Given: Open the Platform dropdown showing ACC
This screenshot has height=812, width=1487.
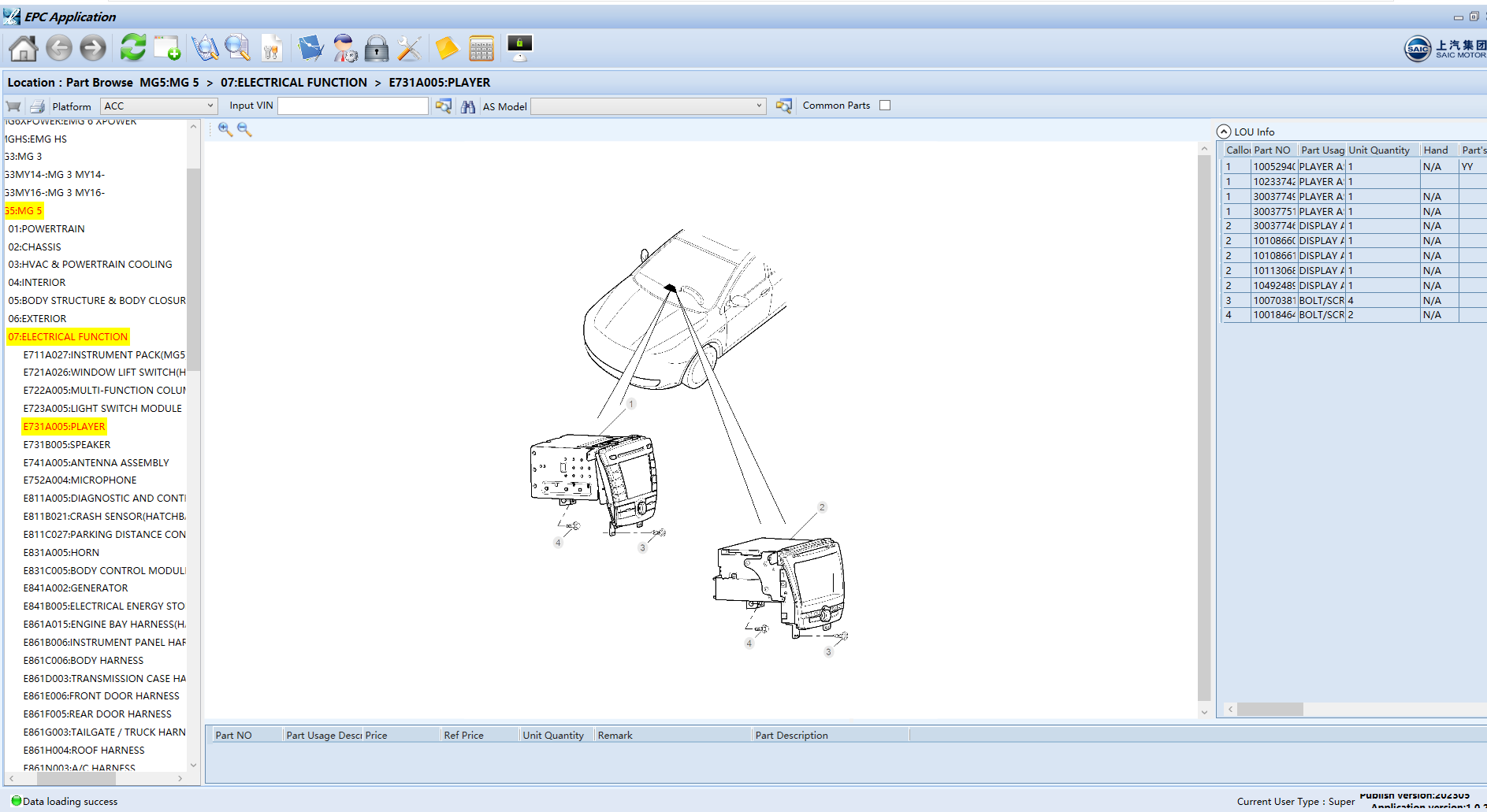Looking at the screenshot, I should (x=158, y=106).
